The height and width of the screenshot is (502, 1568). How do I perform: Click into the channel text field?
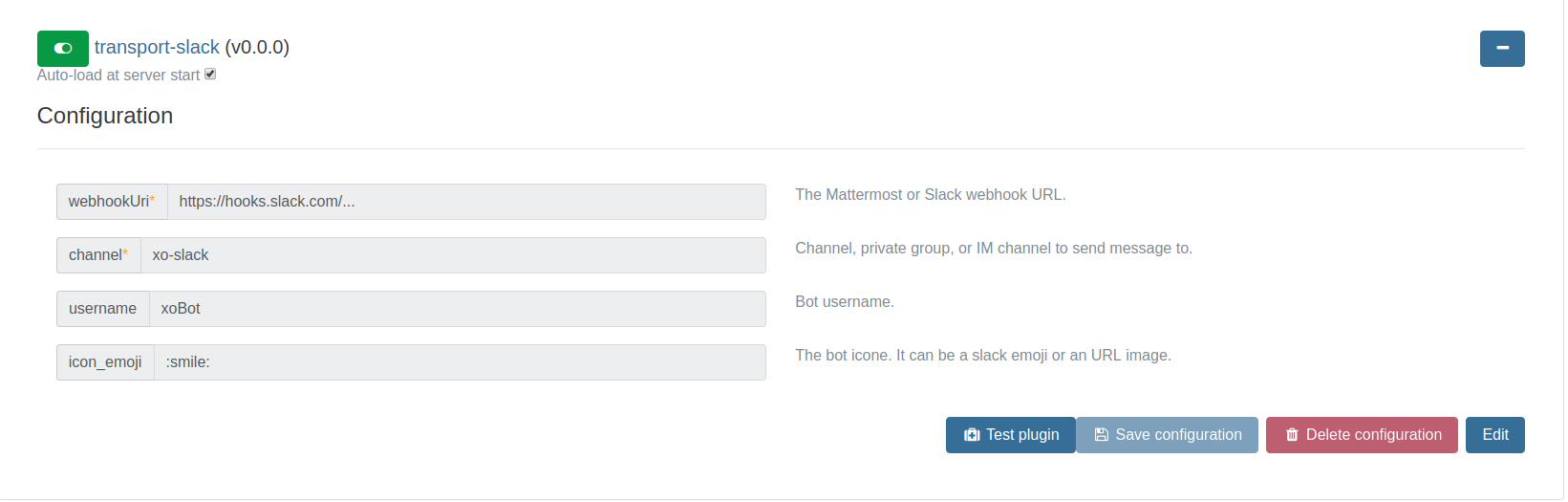(x=453, y=255)
